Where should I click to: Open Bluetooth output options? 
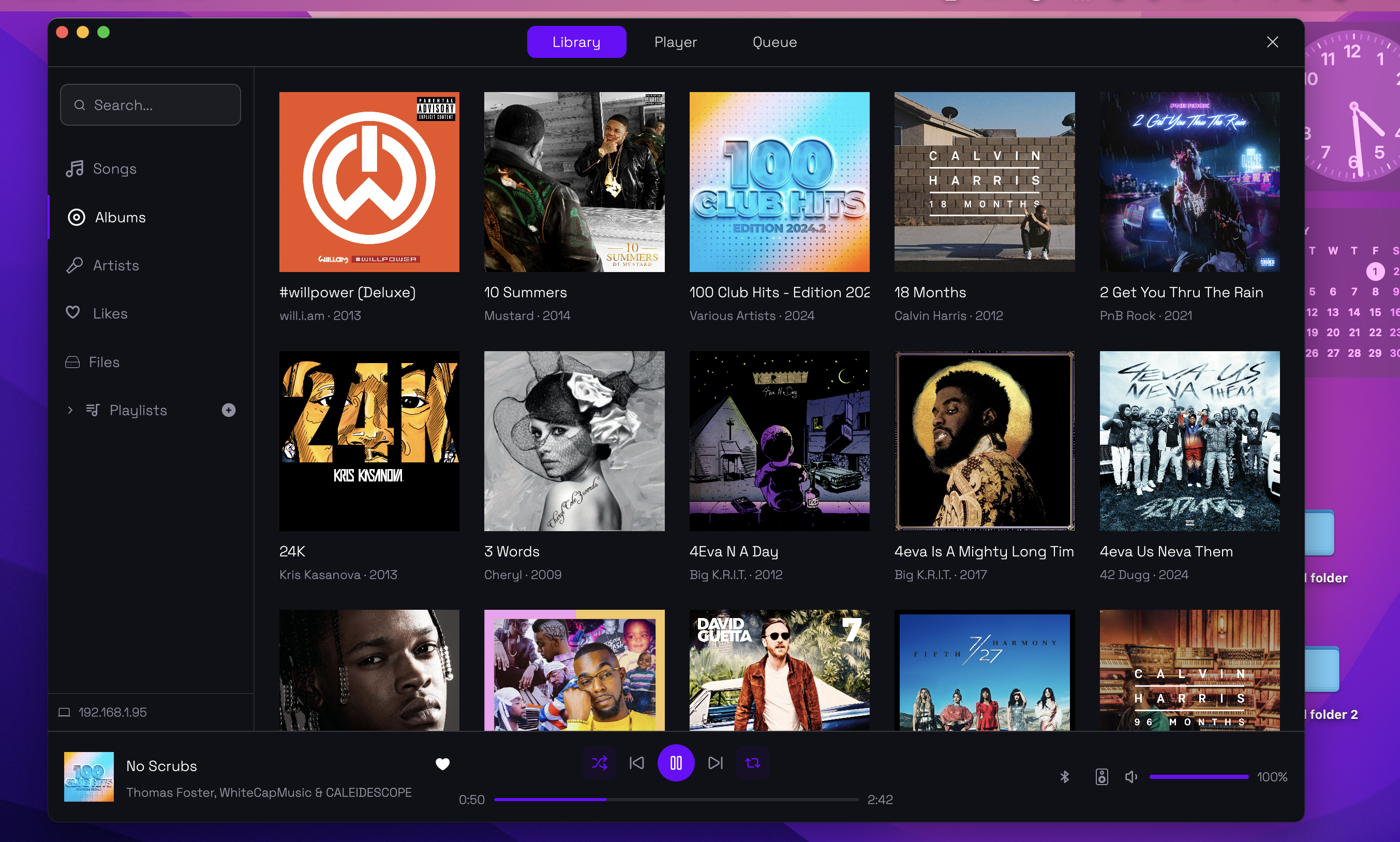click(x=1065, y=777)
